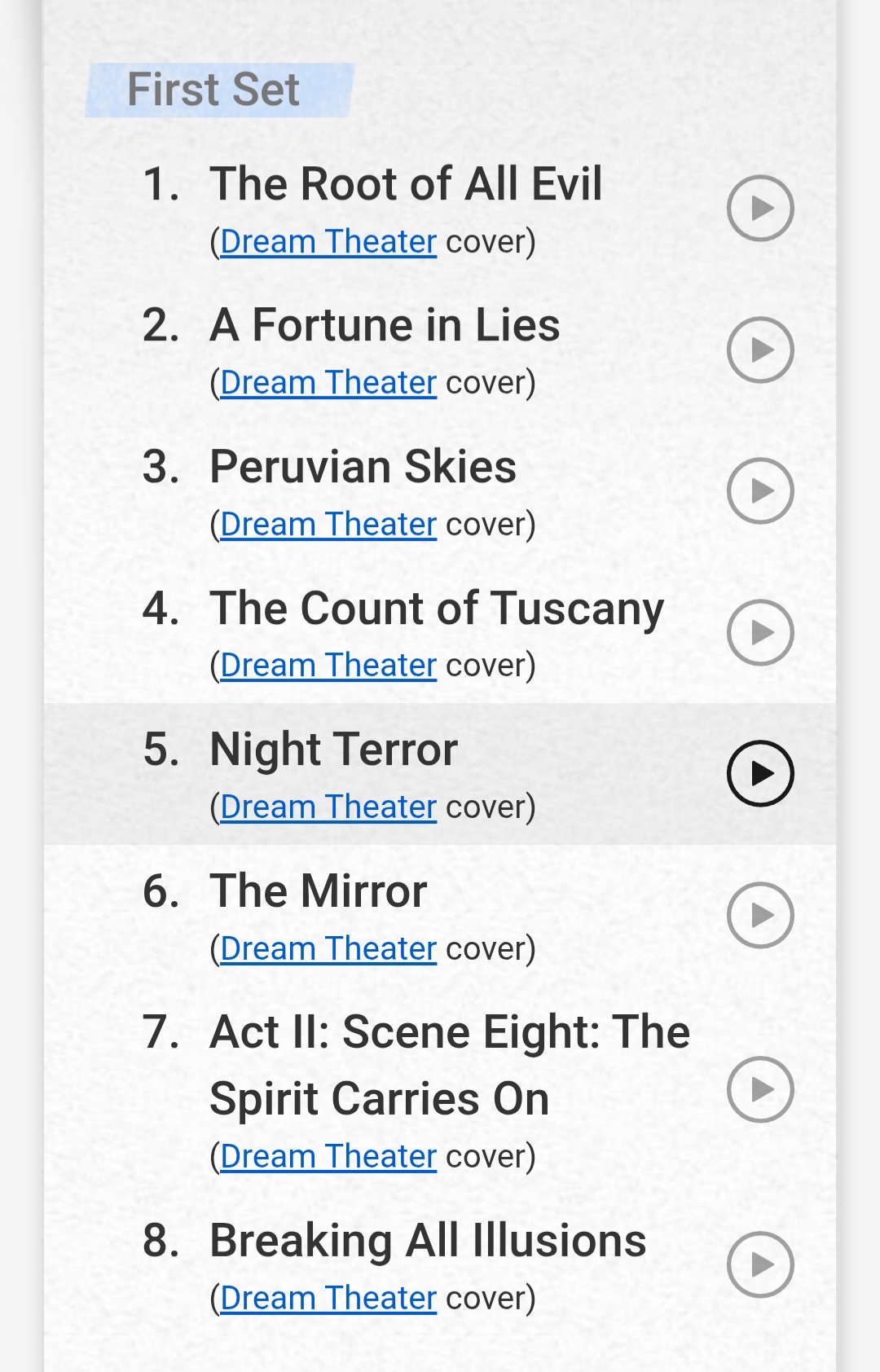This screenshot has width=880, height=1372.
Task: Play The Mirror song
Action: pyautogui.click(x=760, y=916)
